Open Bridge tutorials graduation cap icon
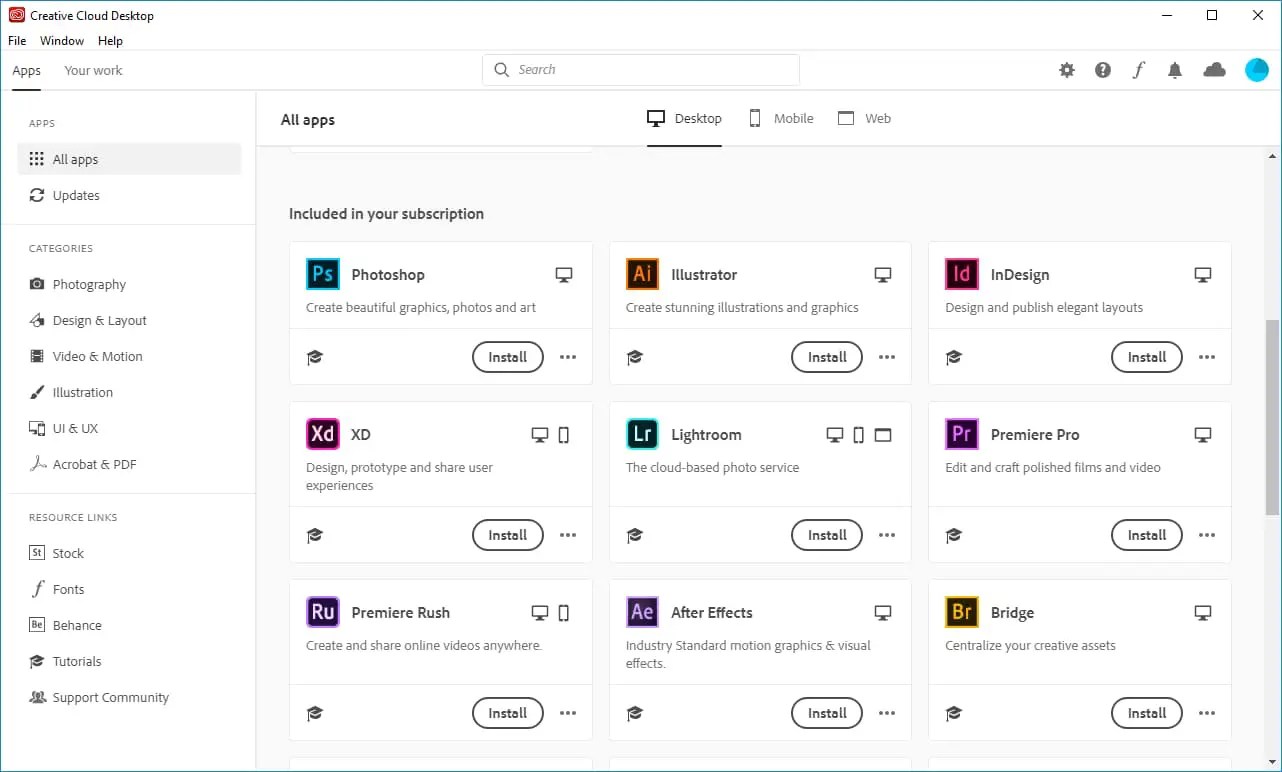This screenshot has height=772, width=1282. (x=954, y=713)
